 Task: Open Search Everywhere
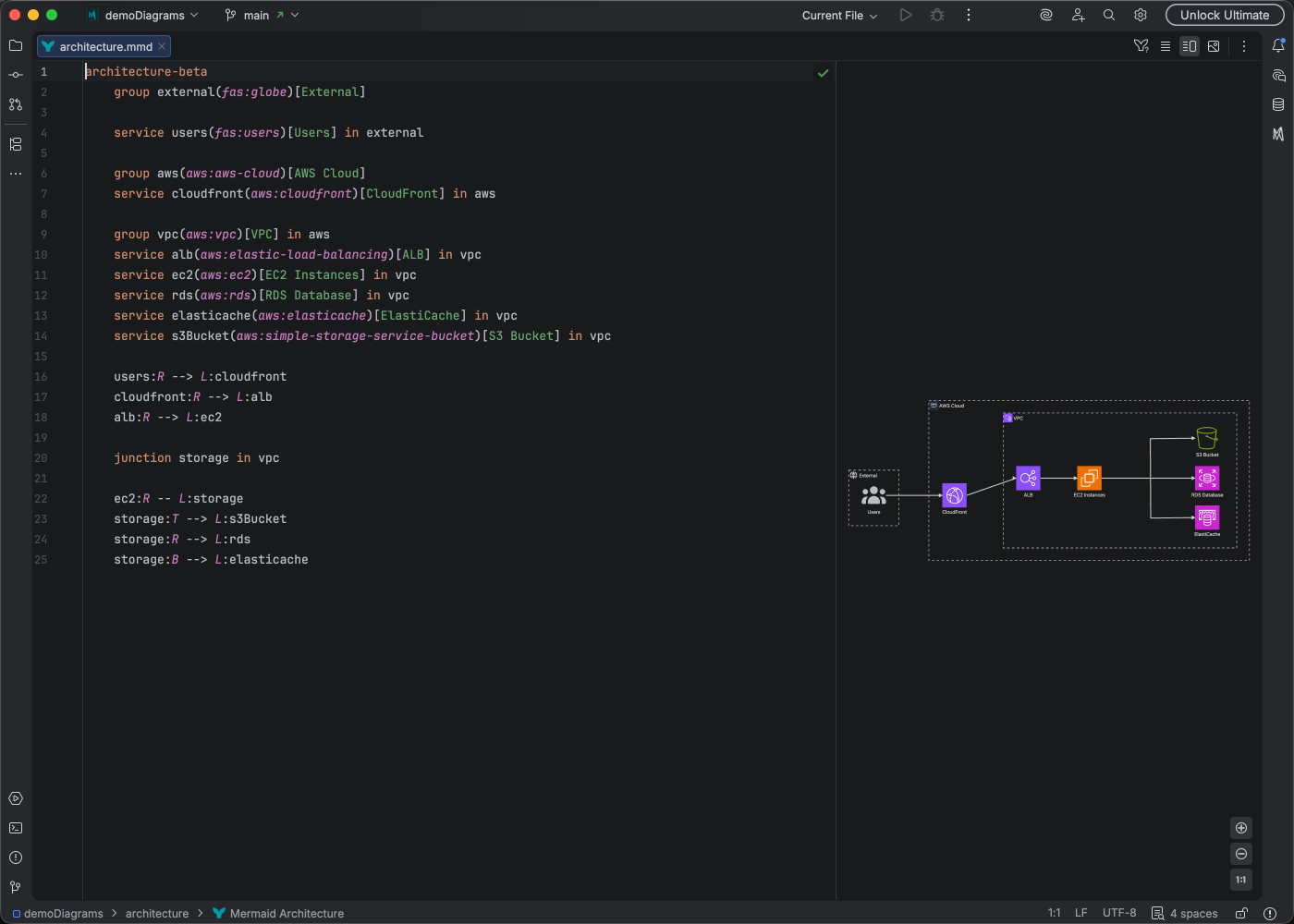point(1108,15)
